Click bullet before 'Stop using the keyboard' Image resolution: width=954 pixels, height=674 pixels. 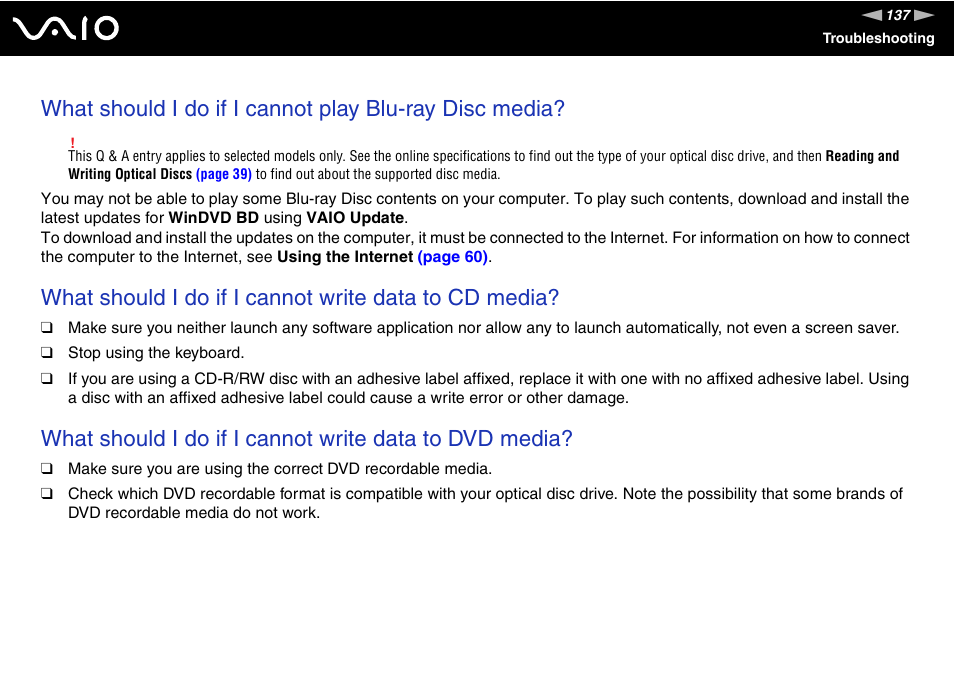click(47, 353)
